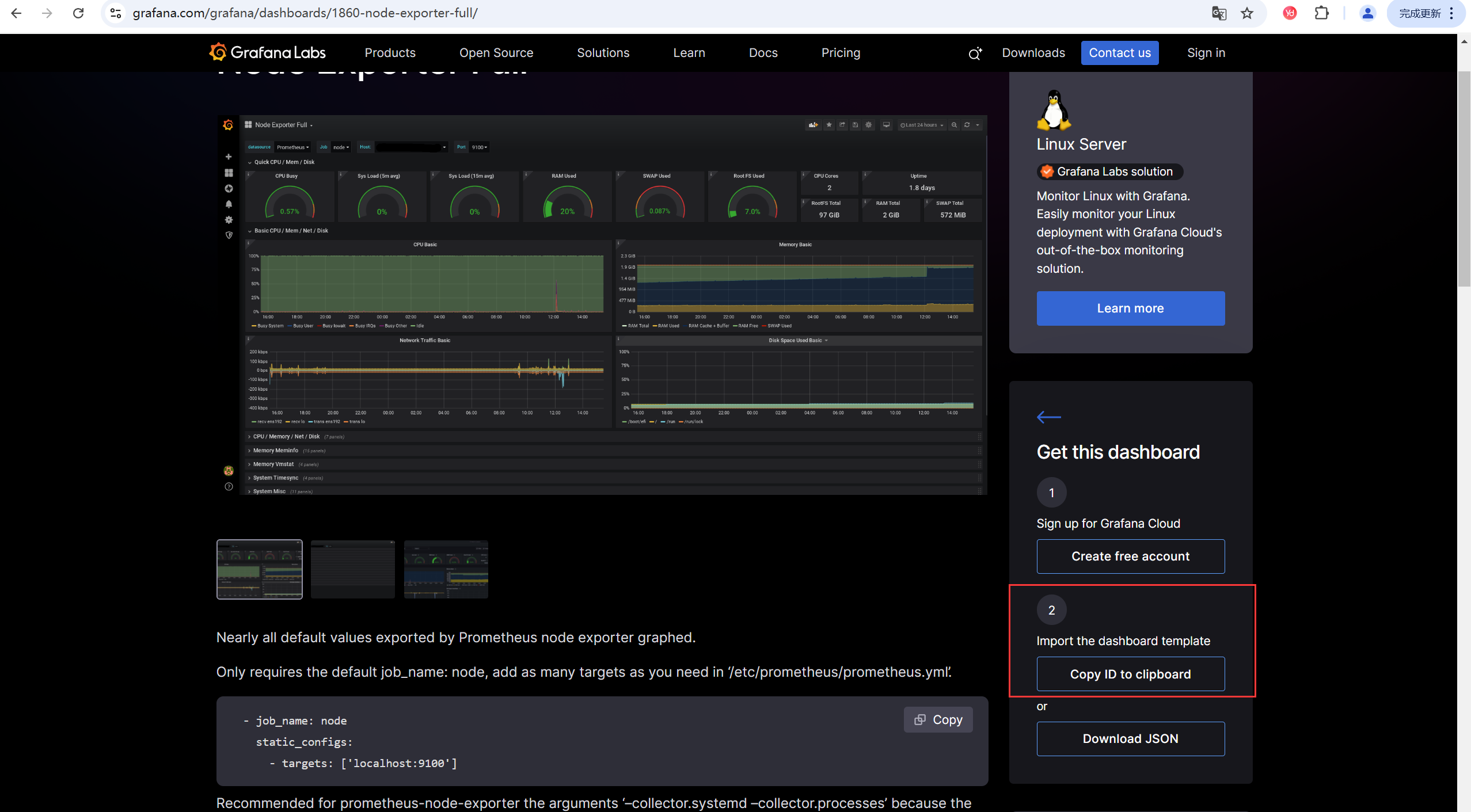Click the AI search sparkle icon
This screenshot has width=1471, height=812.
coord(975,54)
